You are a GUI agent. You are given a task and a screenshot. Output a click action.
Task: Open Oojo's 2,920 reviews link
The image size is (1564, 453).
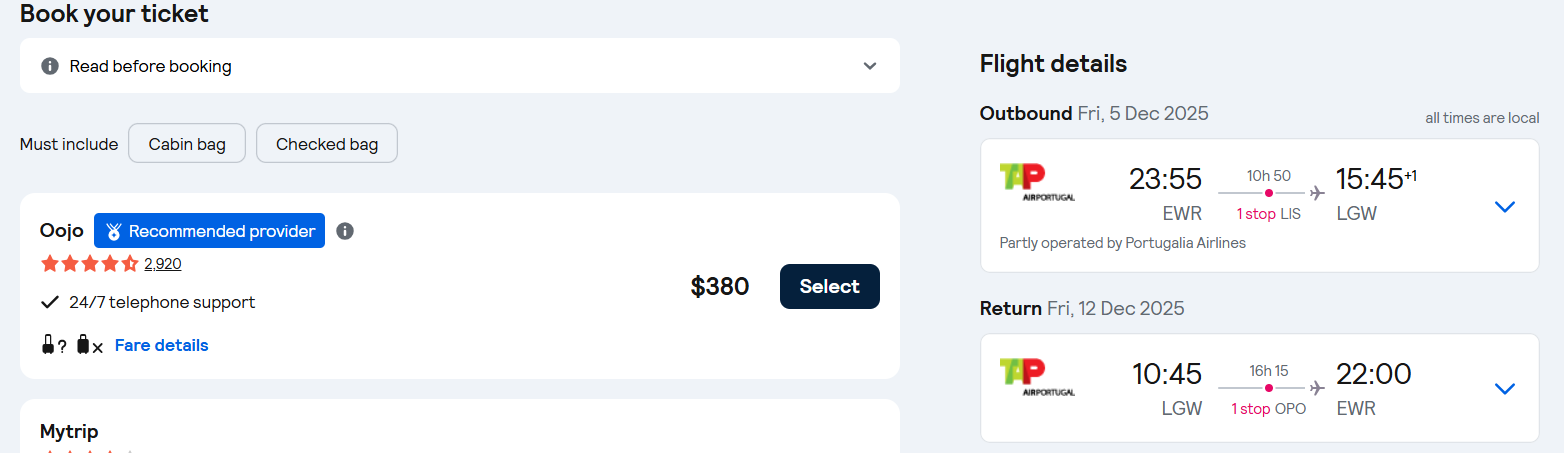point(163,264)
